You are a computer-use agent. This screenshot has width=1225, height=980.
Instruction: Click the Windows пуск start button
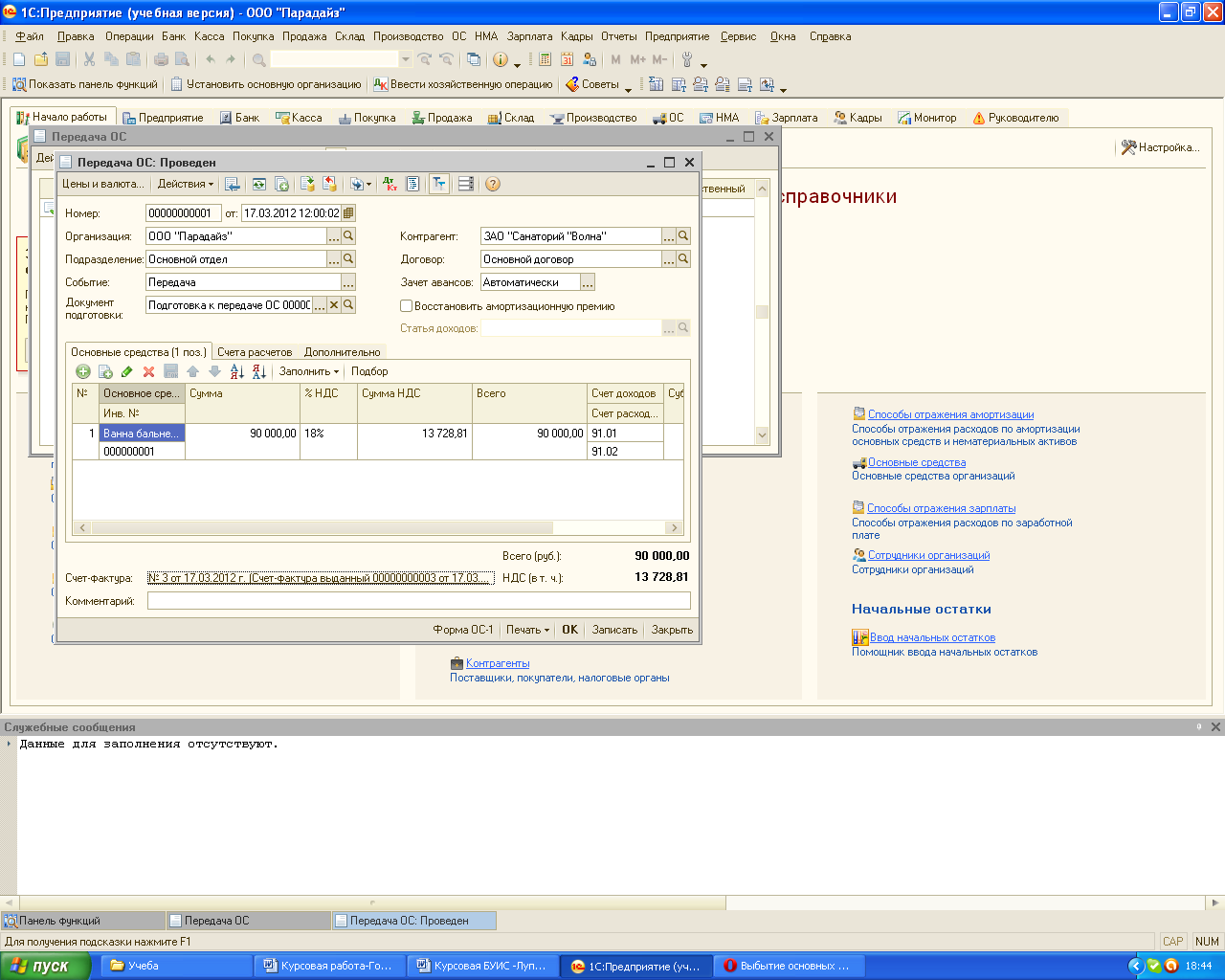[46, 966]
